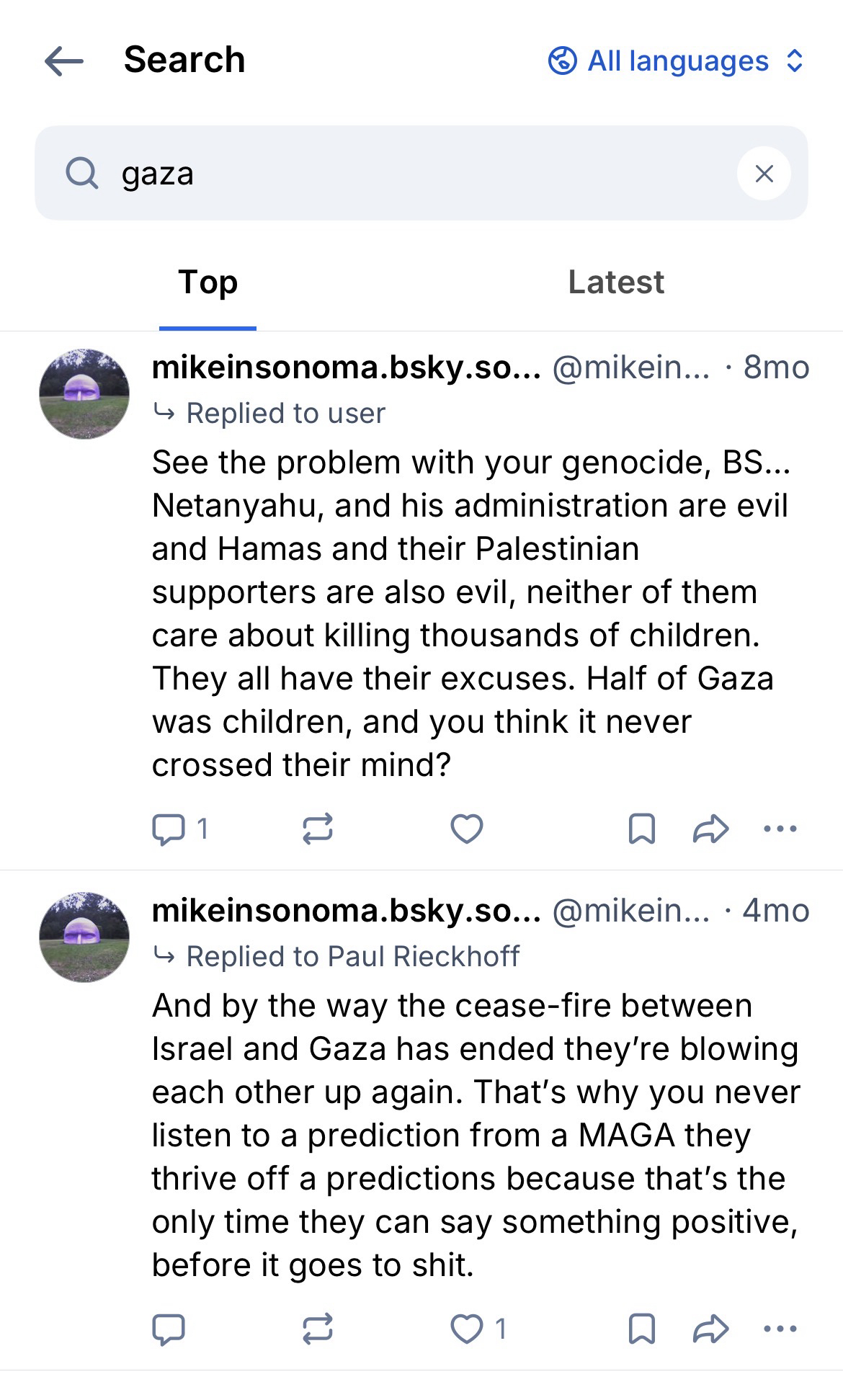Repost the cease-fire post
Viewport: 843px width, 1400px height.
(x=317, y=1329)
